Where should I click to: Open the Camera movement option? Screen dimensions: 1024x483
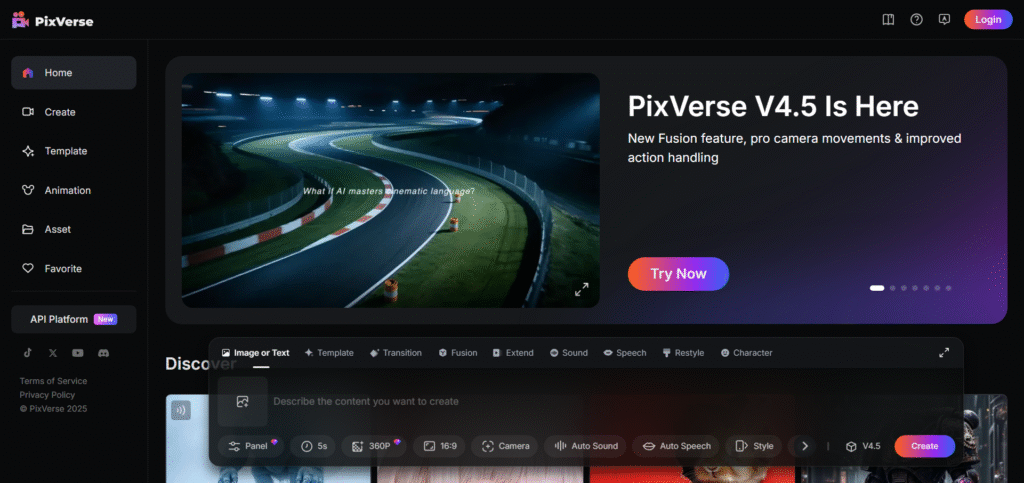(505, 446)
